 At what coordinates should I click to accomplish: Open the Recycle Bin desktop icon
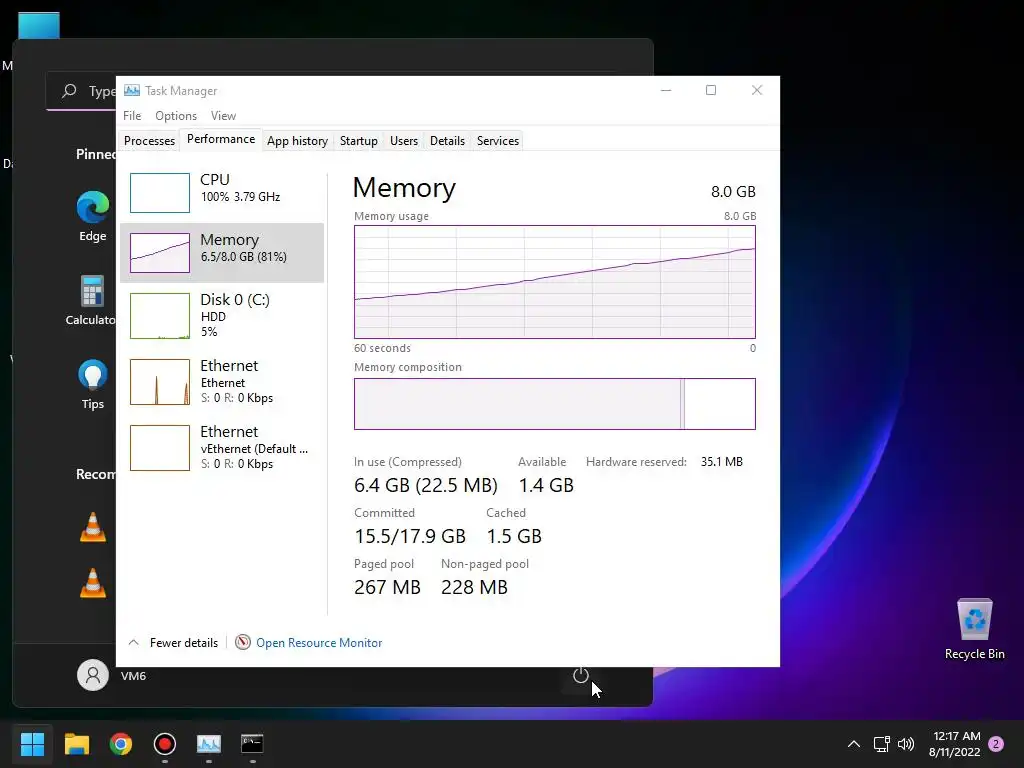(x=974, y=629)
